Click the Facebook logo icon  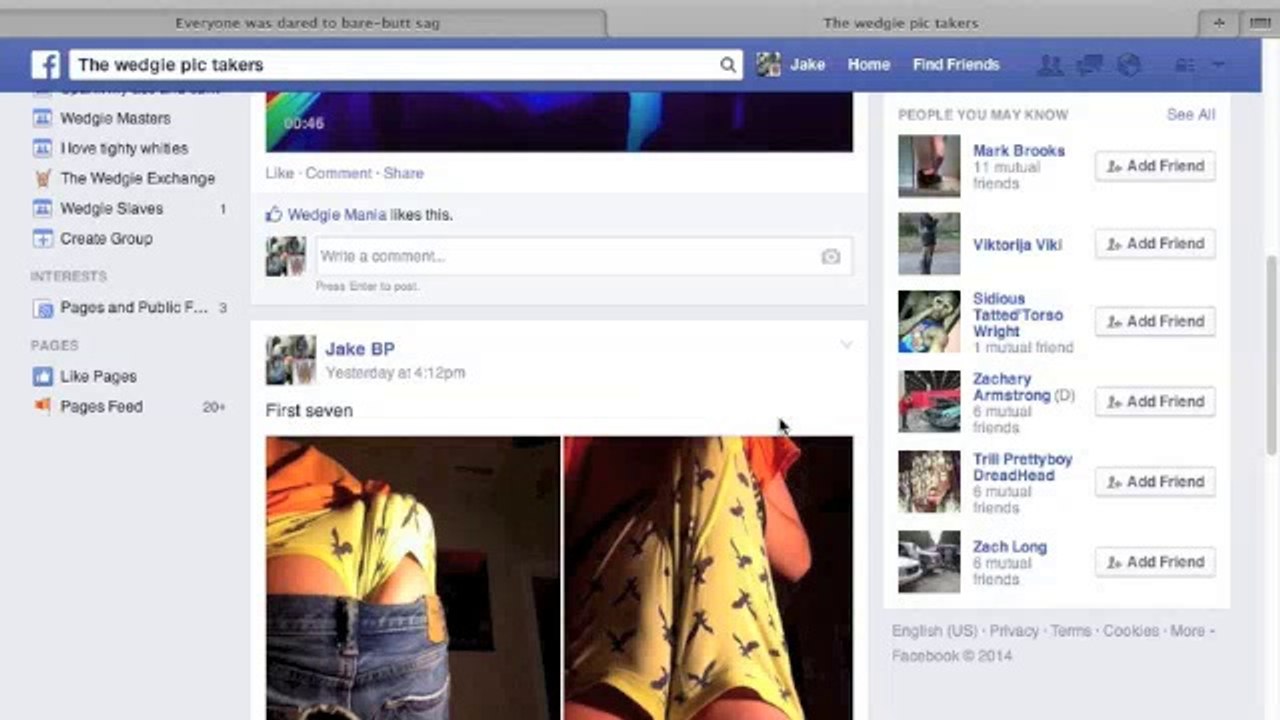pyautogui.click(x=46, y=65)
